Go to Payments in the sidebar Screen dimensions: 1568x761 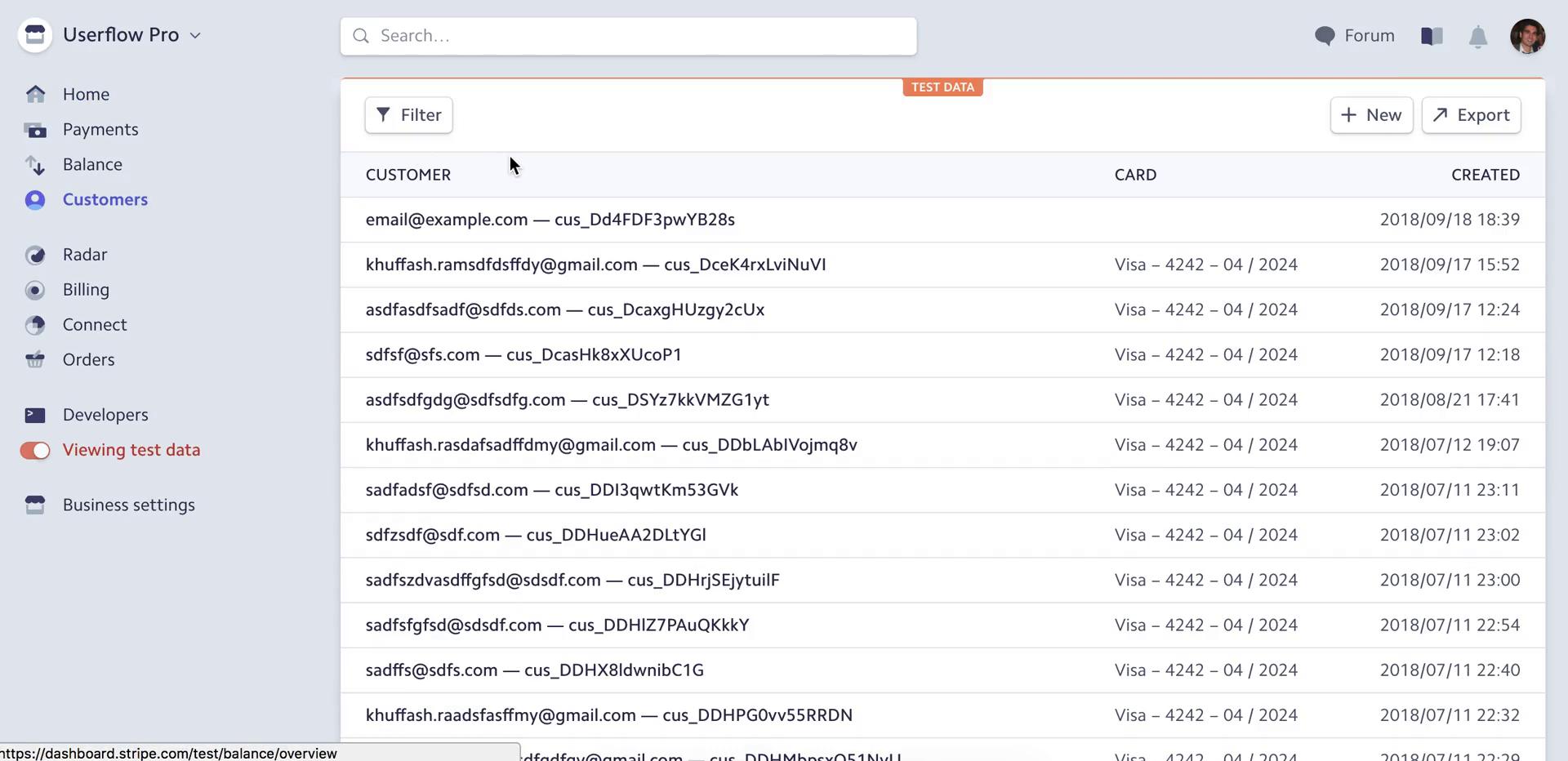(100, 129)
